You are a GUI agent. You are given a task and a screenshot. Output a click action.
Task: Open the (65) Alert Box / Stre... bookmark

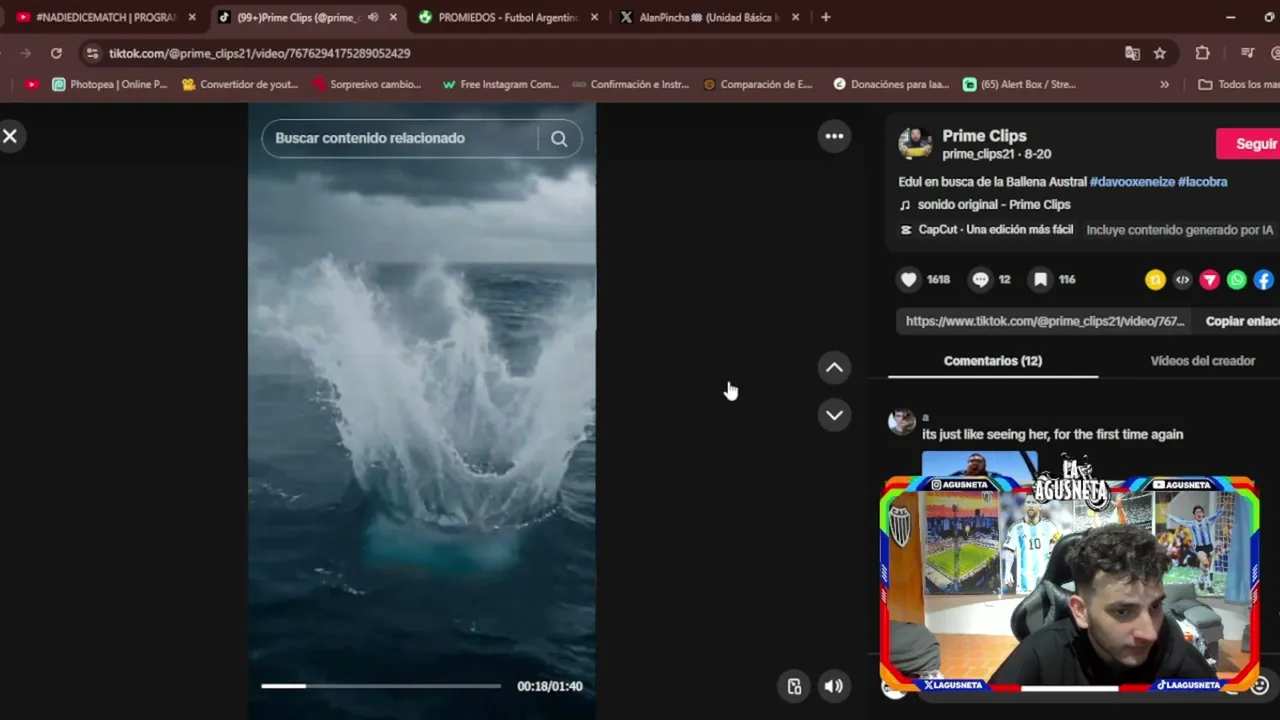[x=1019, y=85]
